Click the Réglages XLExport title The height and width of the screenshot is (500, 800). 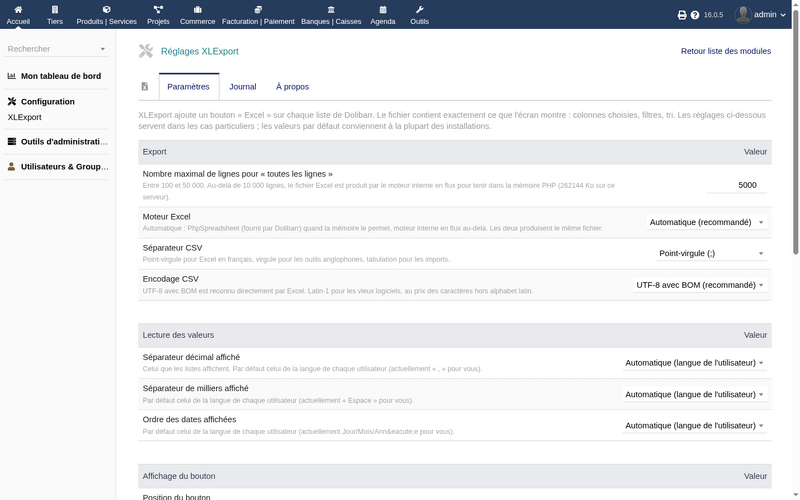[199, 51]
